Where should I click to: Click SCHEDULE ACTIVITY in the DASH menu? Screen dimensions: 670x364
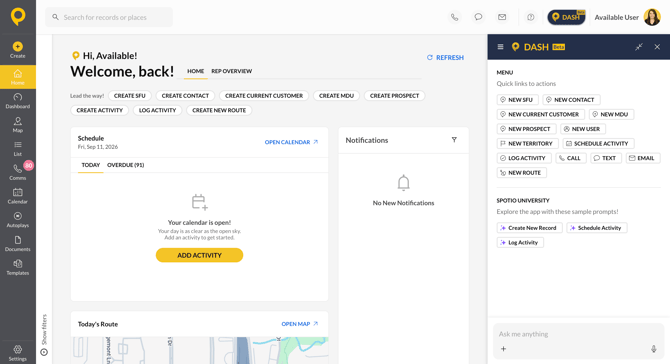point(598,144)
